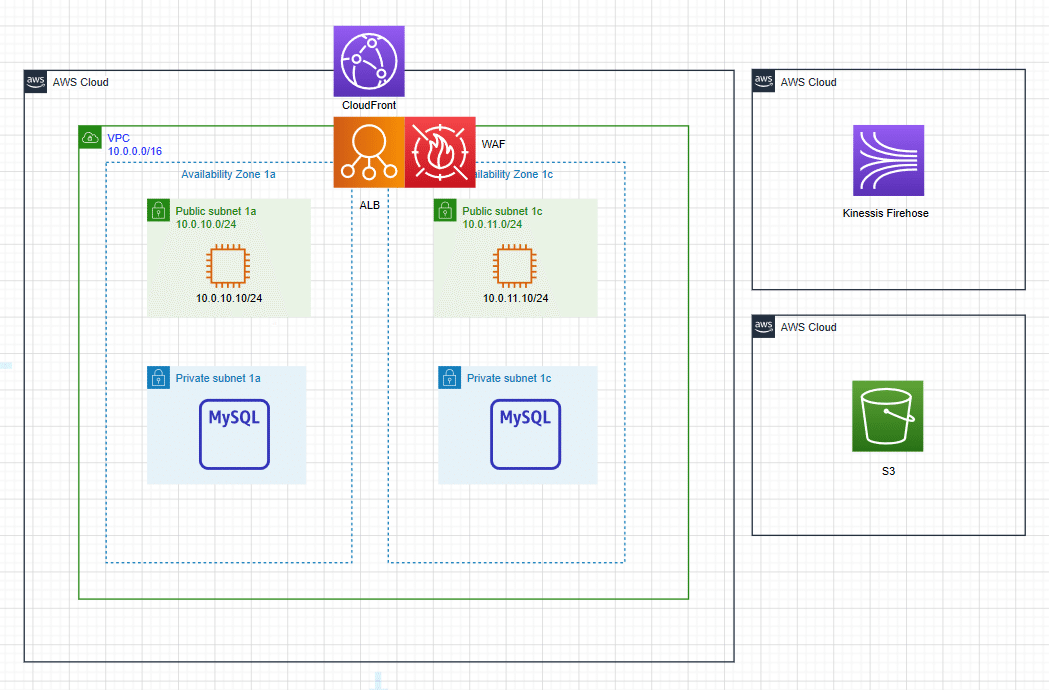This screenshot has width=1049, height=690.
Task: Click the ALB load balancer icon
Action: pyautogui.click(x=369, y=153)
